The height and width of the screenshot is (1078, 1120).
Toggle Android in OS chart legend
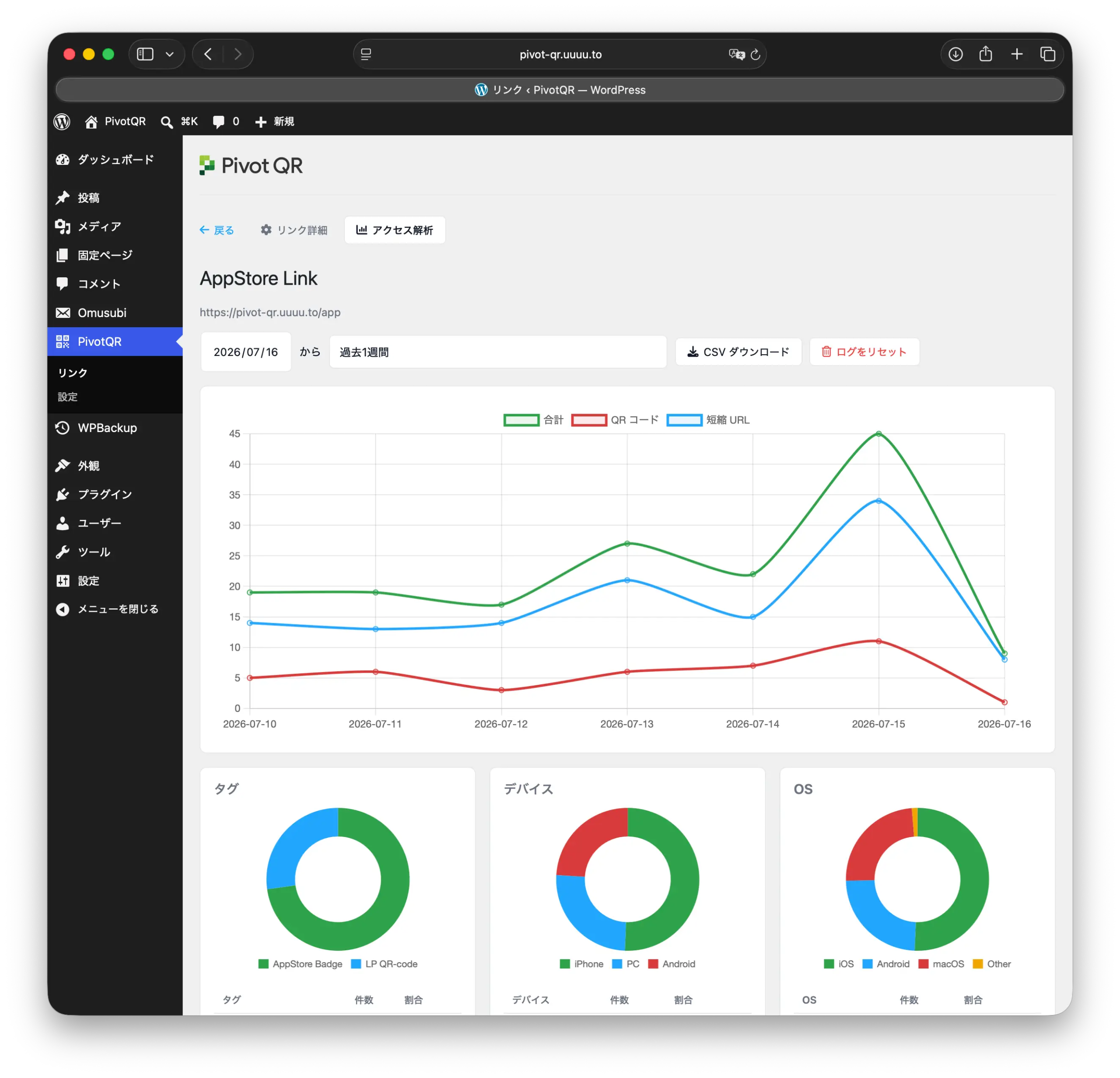[885, 964]
